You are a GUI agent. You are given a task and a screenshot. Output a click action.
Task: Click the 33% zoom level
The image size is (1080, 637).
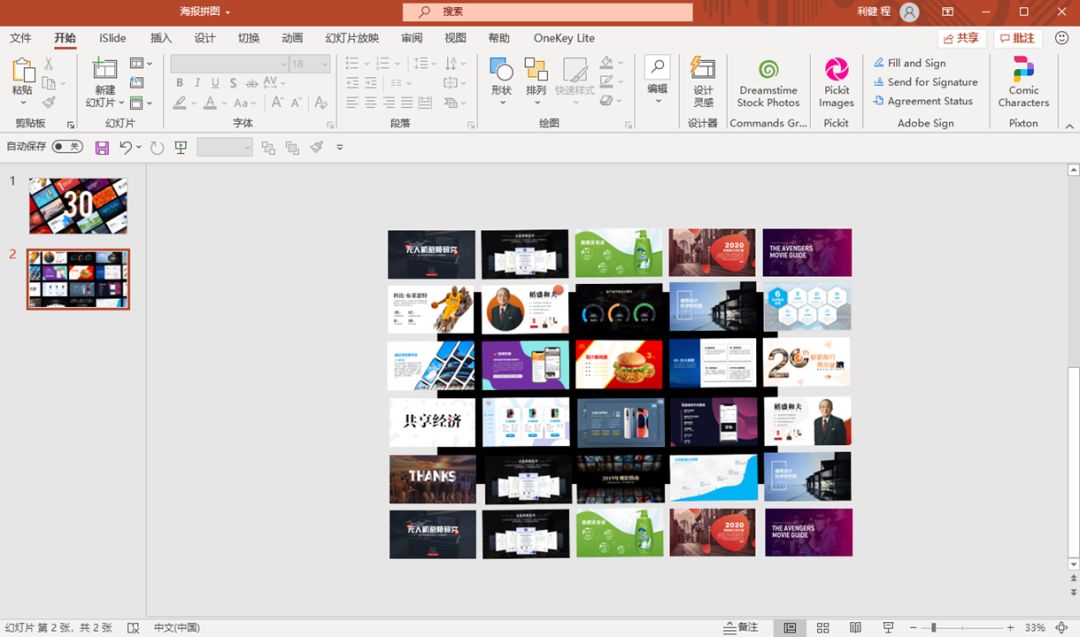[x=1035, y=627]
